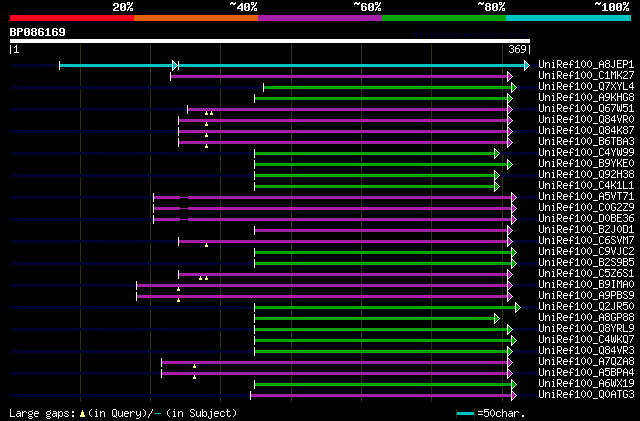The width and height of the screenshot is (640, 421).
Task: Click the UniRef100_C4YW99 label
Action: (586, 153)
